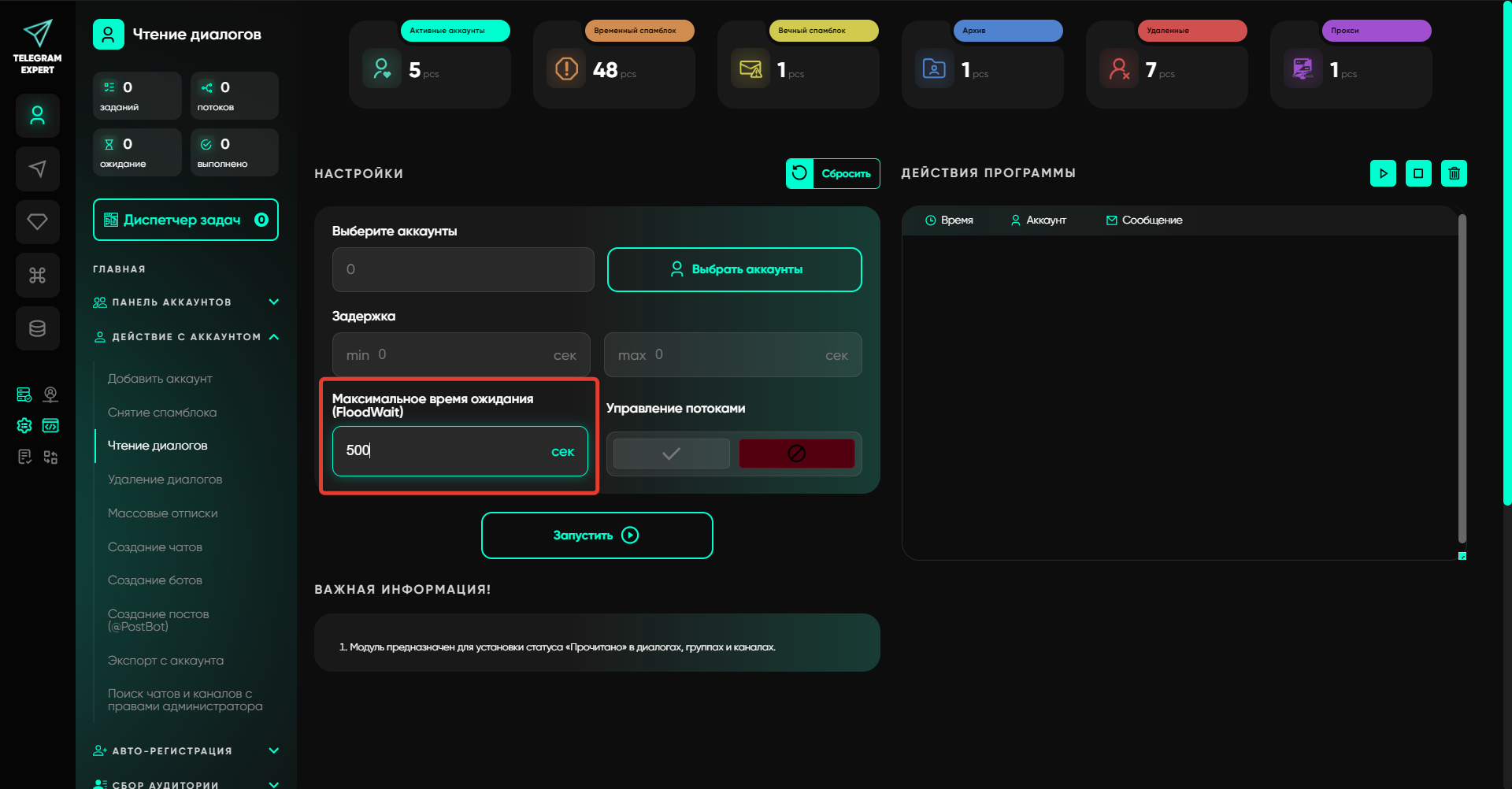Collapse the Действие с аккаунтом section
This screenshot has width=1512, height=789.
[273, 337]
